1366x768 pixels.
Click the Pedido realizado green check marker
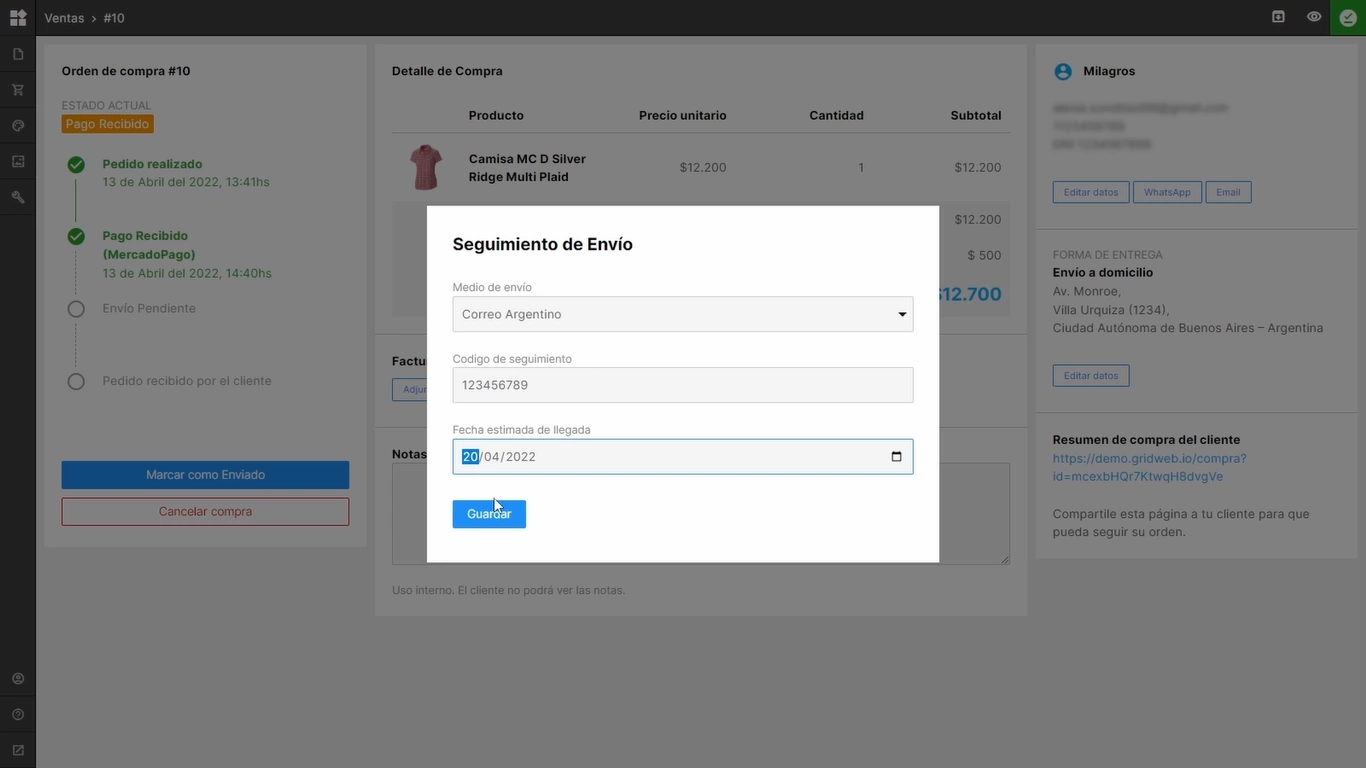(76, 165)
